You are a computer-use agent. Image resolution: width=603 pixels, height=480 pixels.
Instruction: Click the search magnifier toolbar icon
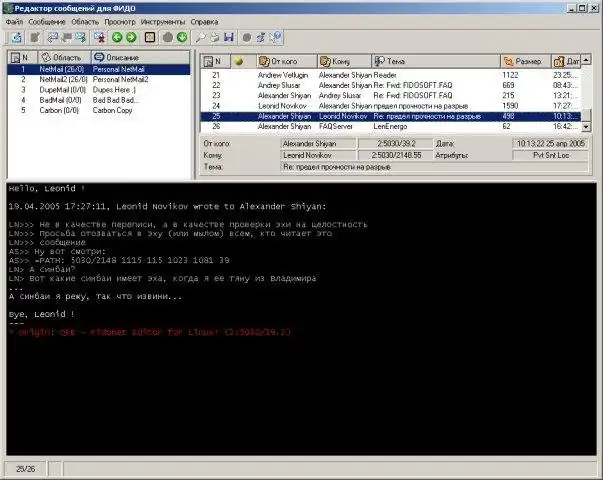(200, 37)
